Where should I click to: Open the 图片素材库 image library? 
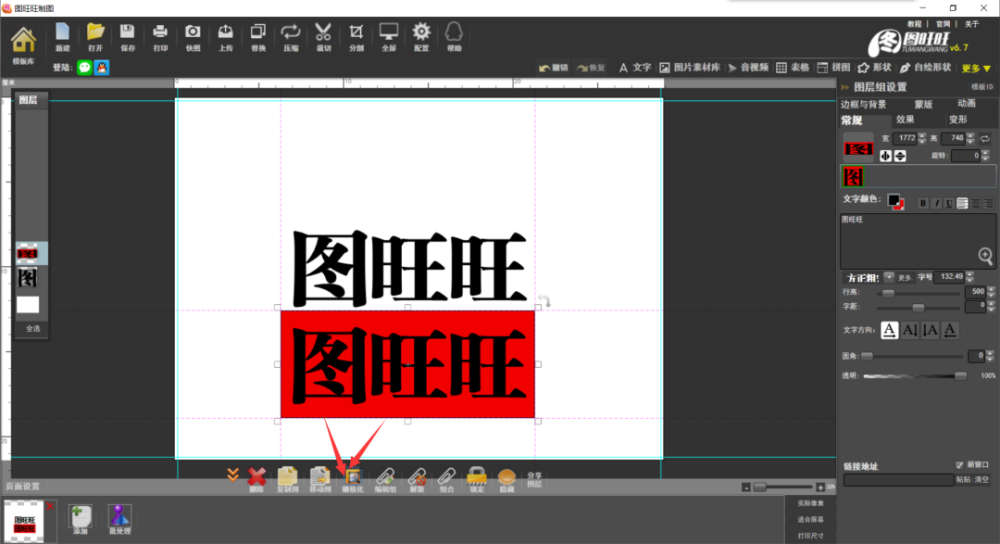(689, 68)
